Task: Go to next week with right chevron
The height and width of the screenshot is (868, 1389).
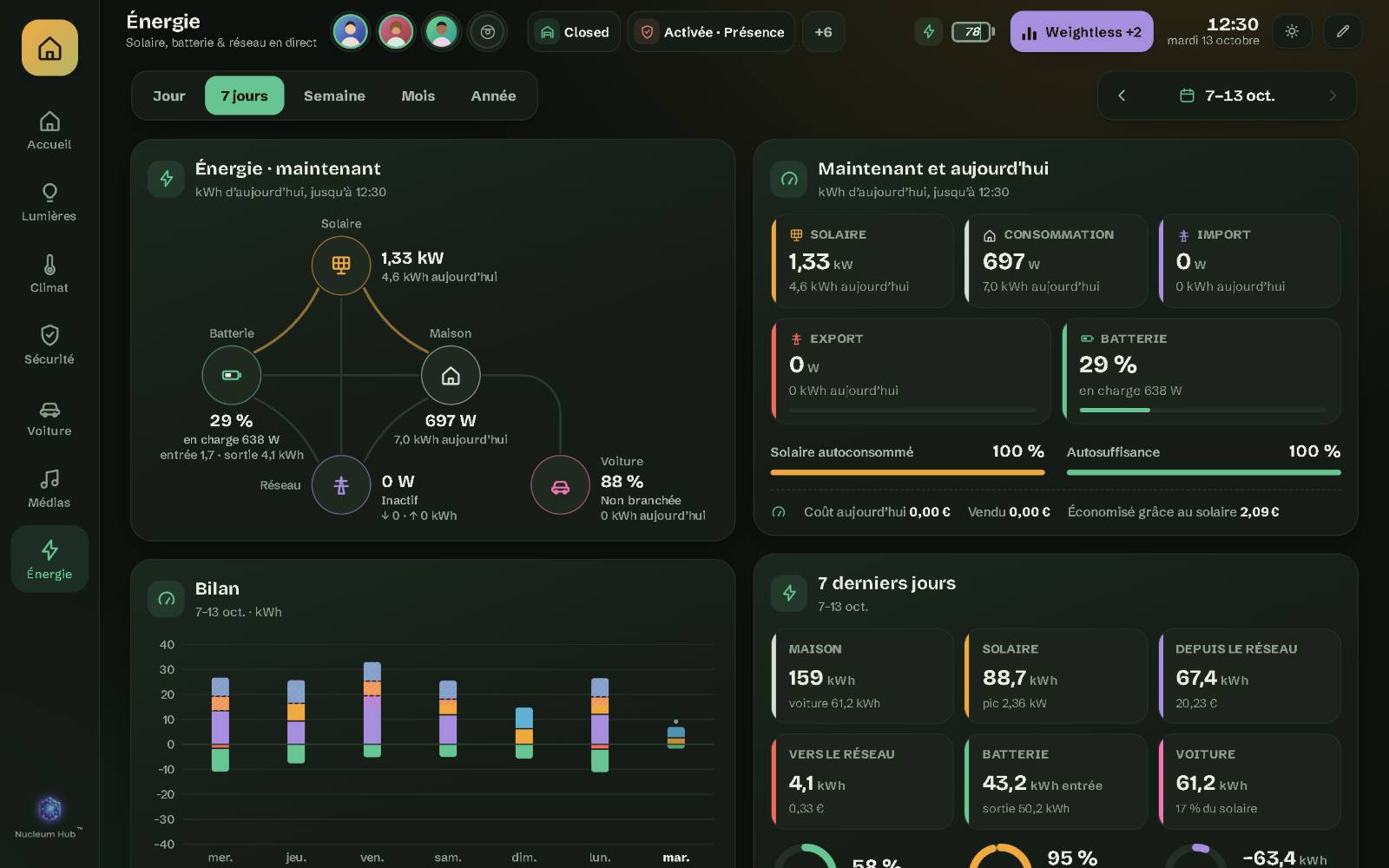Action: tap(1333, 95)
